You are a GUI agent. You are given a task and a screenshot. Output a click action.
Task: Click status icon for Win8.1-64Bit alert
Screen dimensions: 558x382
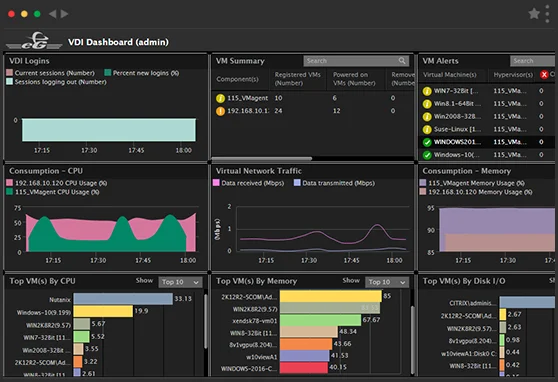point(427,104)
